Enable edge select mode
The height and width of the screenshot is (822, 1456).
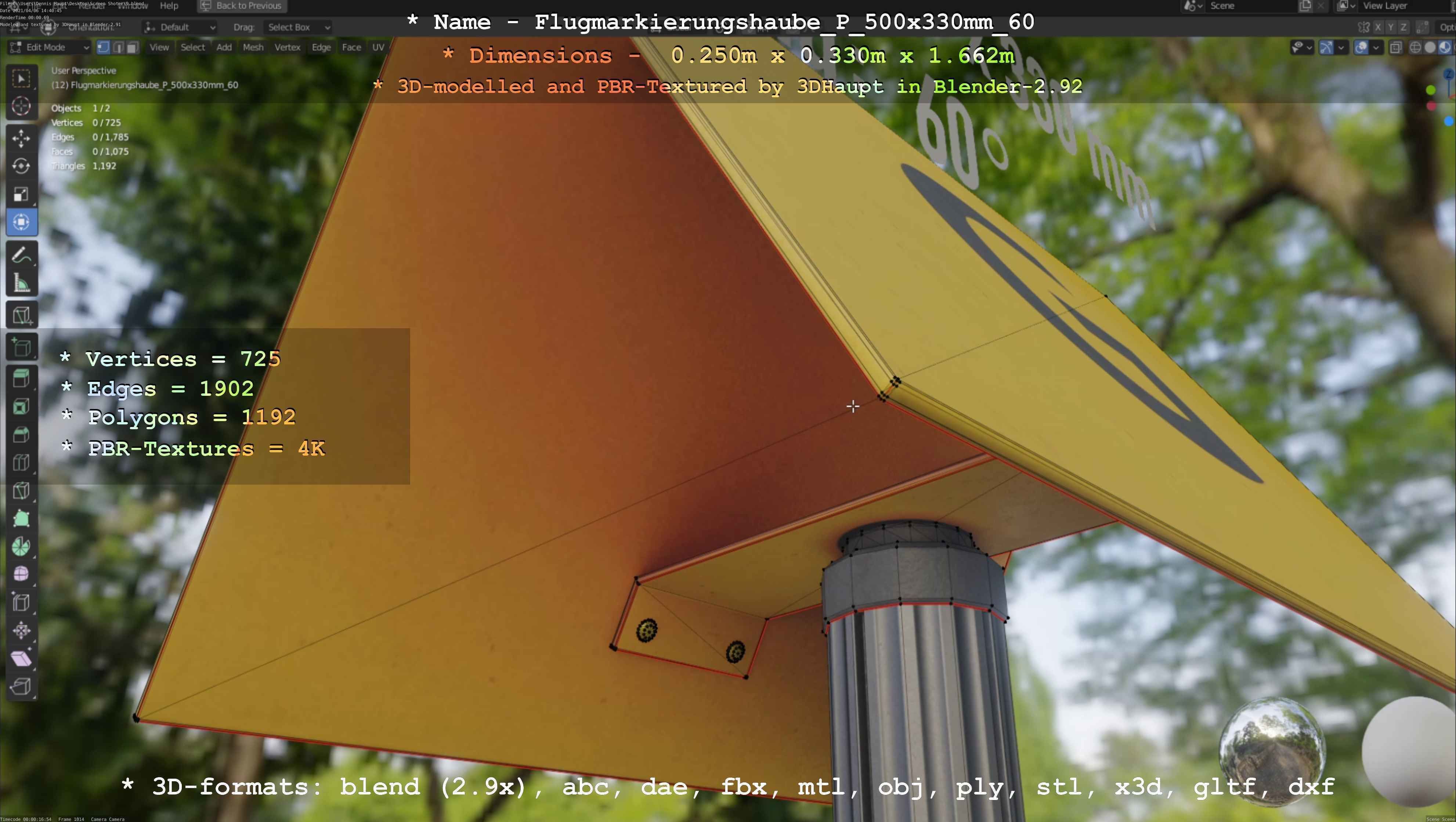tap(118, 47)
